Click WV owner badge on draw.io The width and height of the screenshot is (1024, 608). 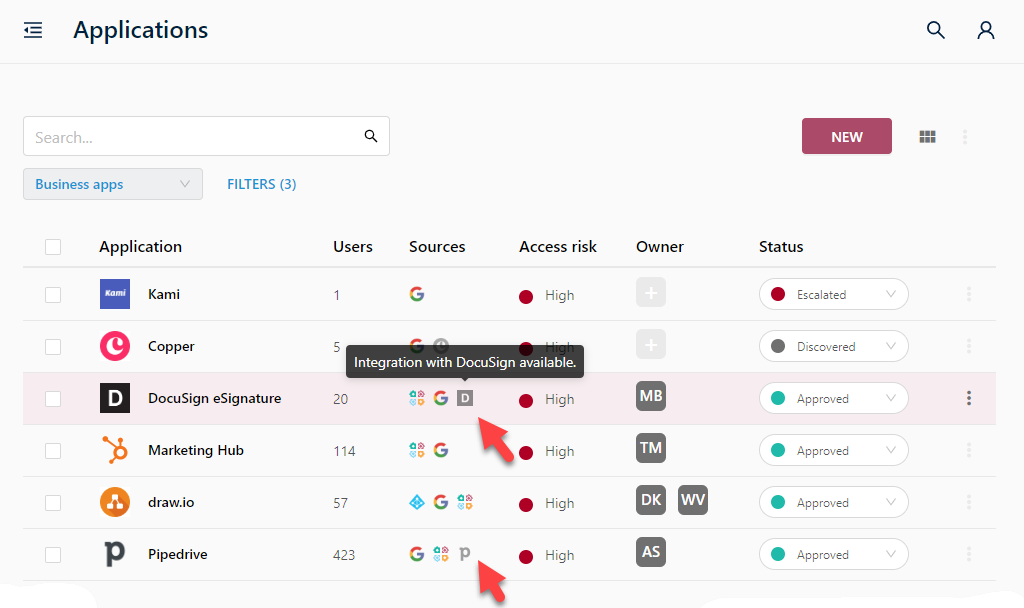(693, 500)
